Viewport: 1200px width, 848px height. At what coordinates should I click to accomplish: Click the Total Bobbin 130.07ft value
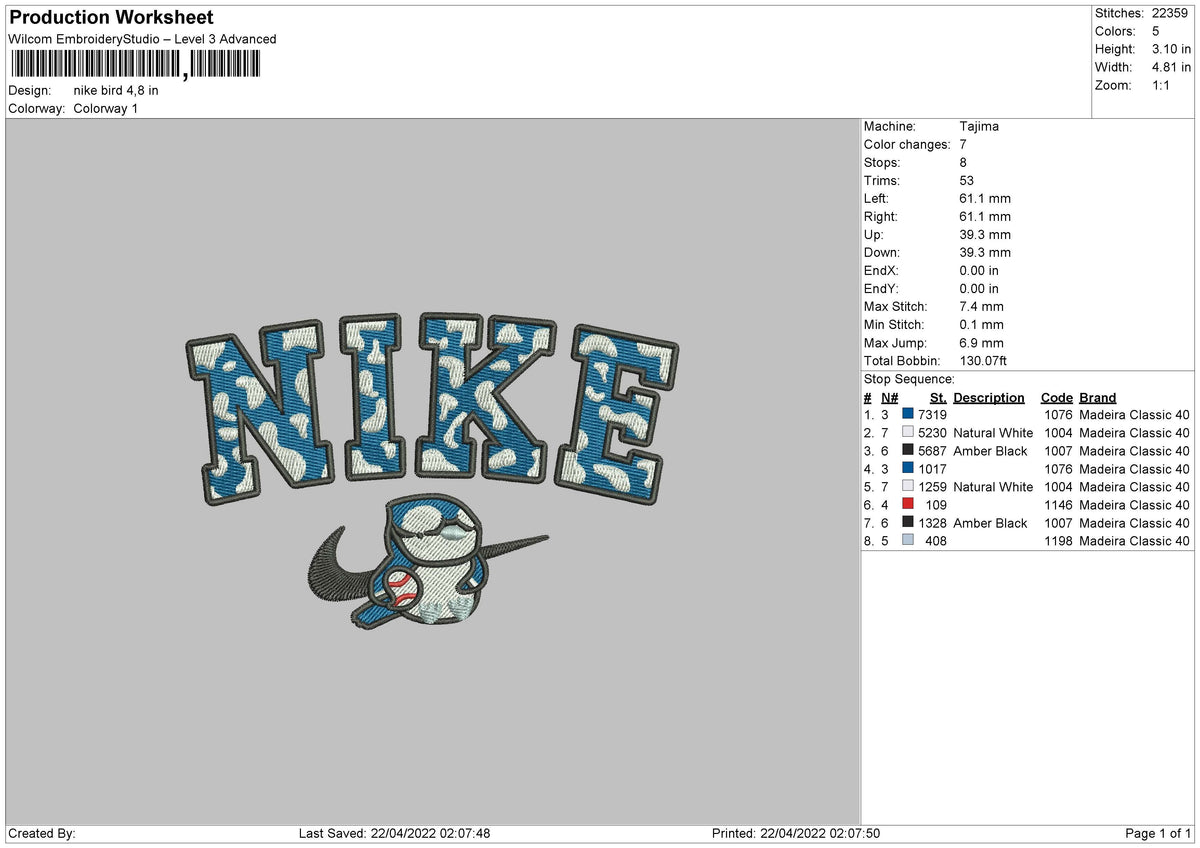[984, 360]
